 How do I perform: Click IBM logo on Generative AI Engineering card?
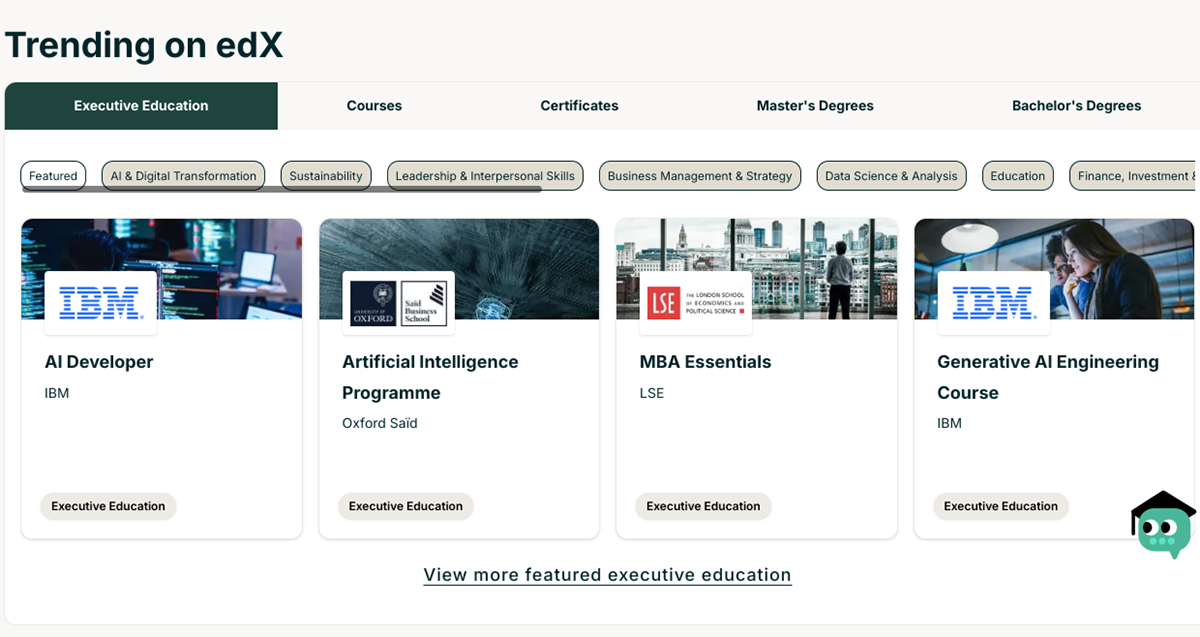[x=993, y=302]
